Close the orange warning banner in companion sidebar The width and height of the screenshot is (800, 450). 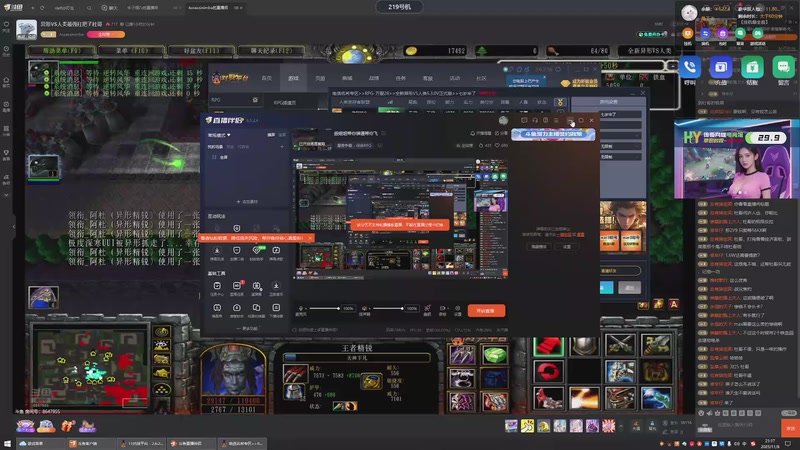[x=310, y=238]
